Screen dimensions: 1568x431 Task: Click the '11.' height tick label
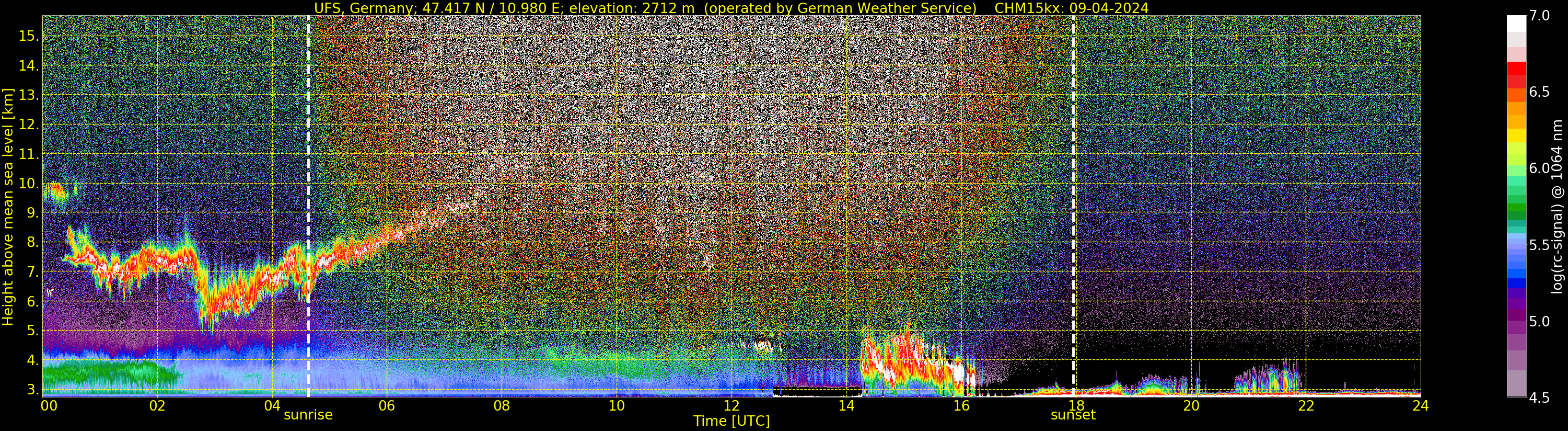29,154
